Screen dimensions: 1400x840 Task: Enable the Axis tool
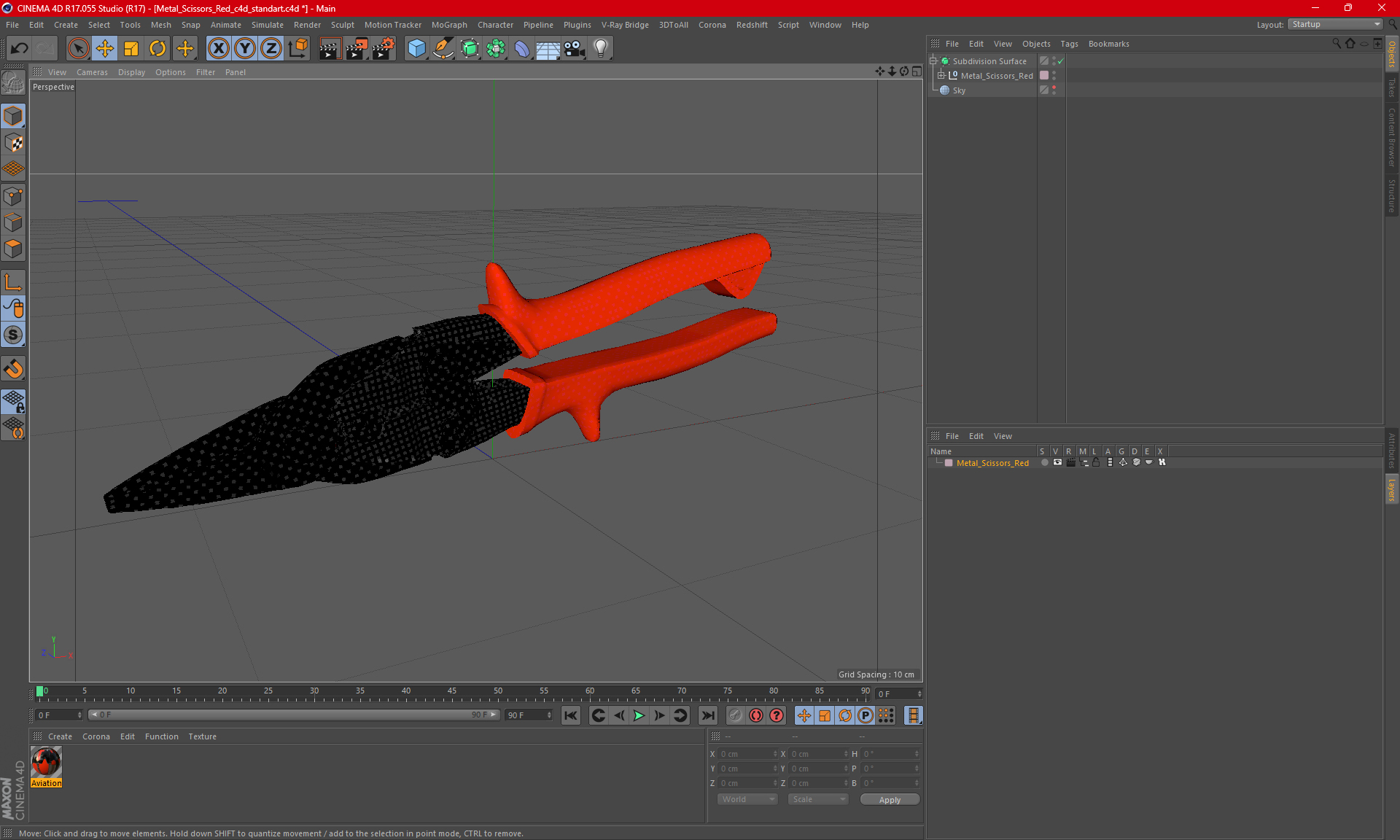pyautogui.click(x=13, y=282)
